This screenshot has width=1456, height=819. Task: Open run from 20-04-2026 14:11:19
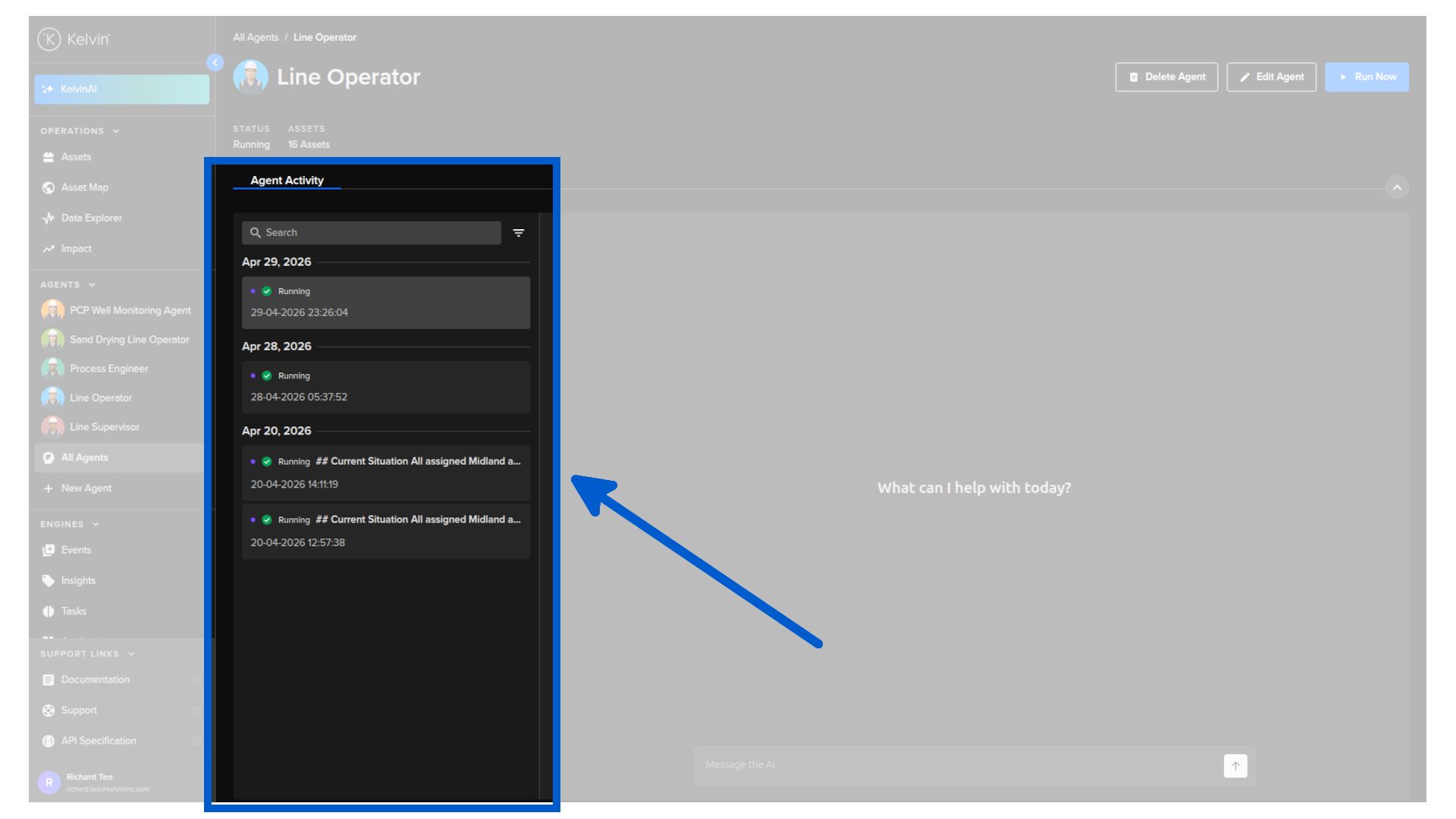(x=386, y=472)
